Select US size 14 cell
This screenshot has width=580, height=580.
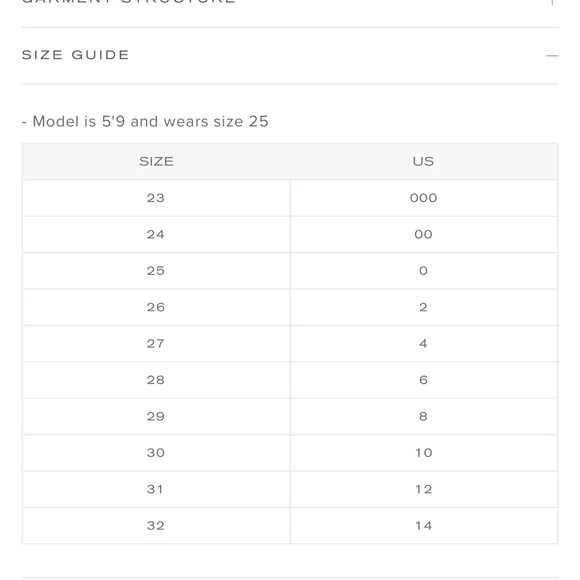pyautogui.click(x=424, y=526)
